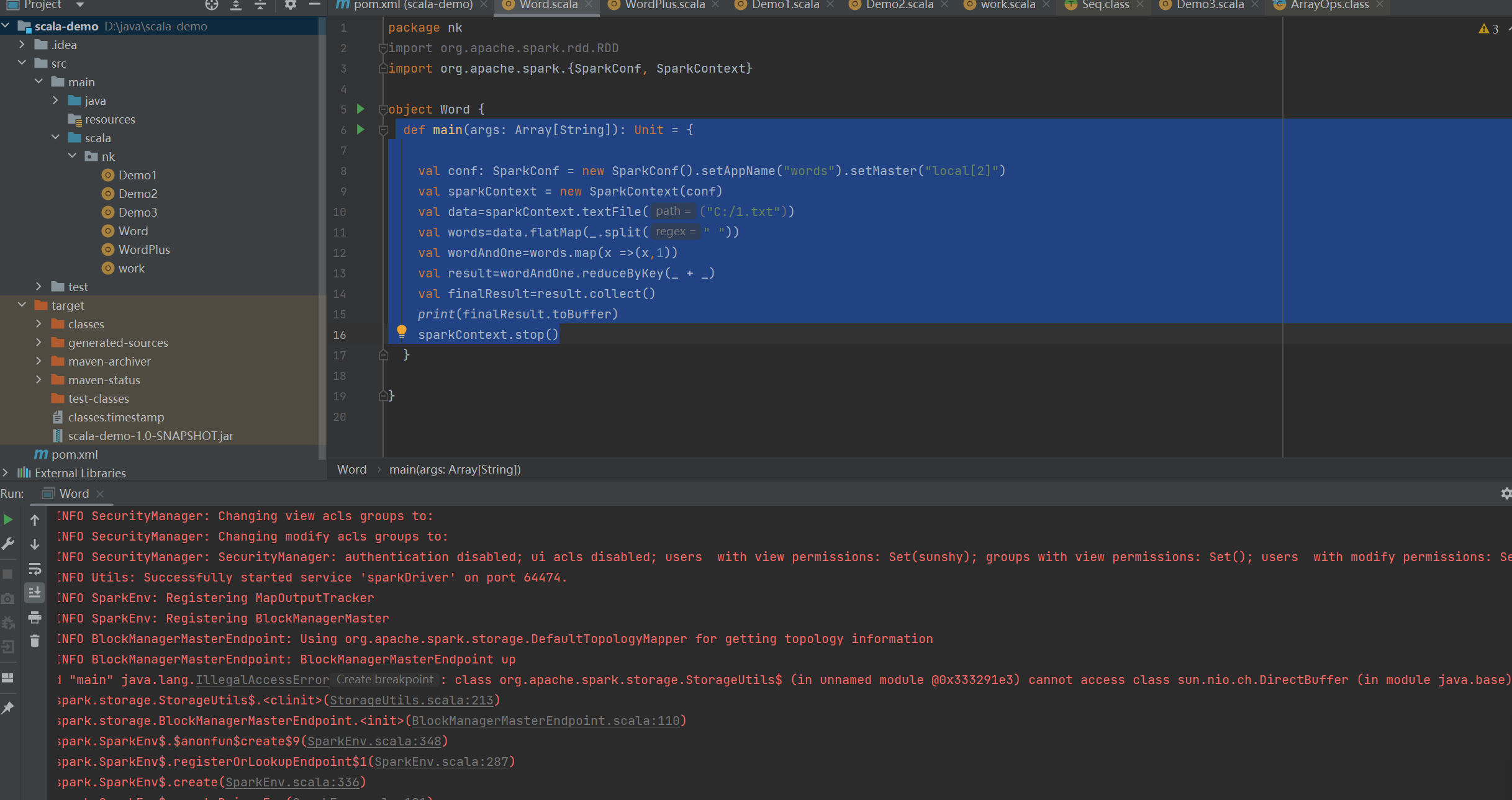Viewport: 1512px width, 800px height.
Task: Click the wrench icon in Run panel
Action: (x=8, y=544)
